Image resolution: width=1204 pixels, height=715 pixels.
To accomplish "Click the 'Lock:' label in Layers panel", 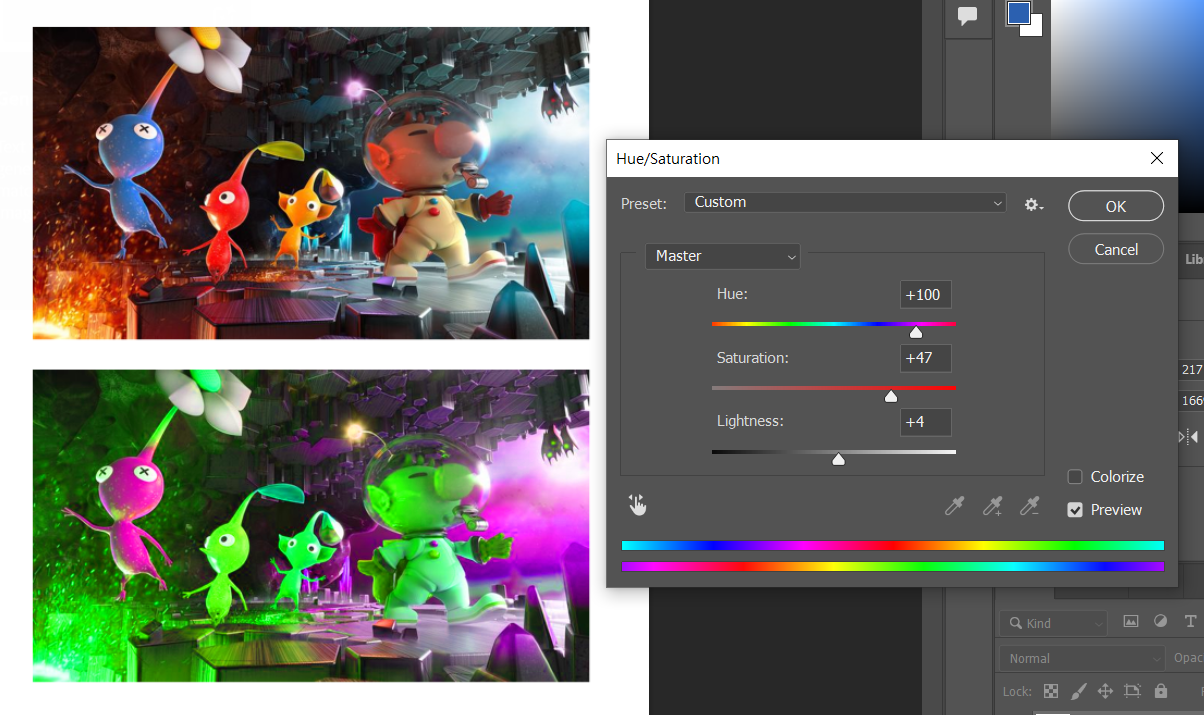I will coord(1018,692).
